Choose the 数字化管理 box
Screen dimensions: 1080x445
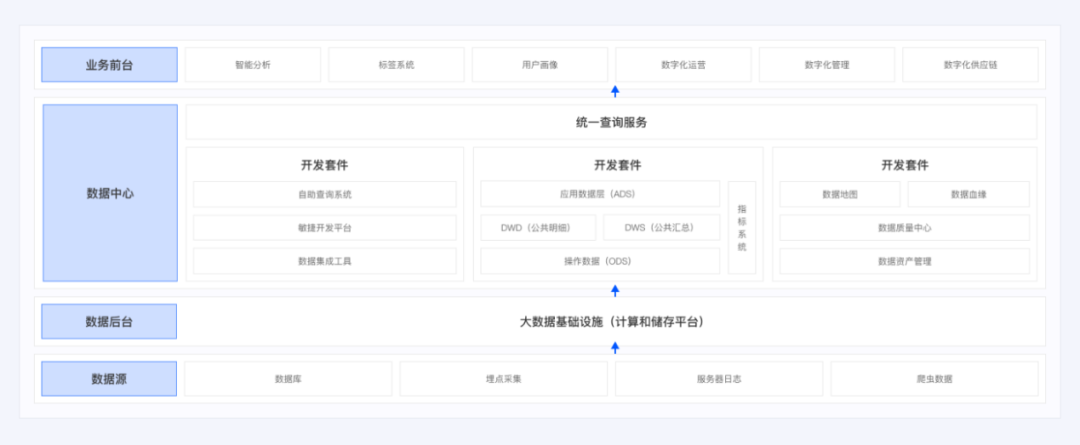pos(827,65)
